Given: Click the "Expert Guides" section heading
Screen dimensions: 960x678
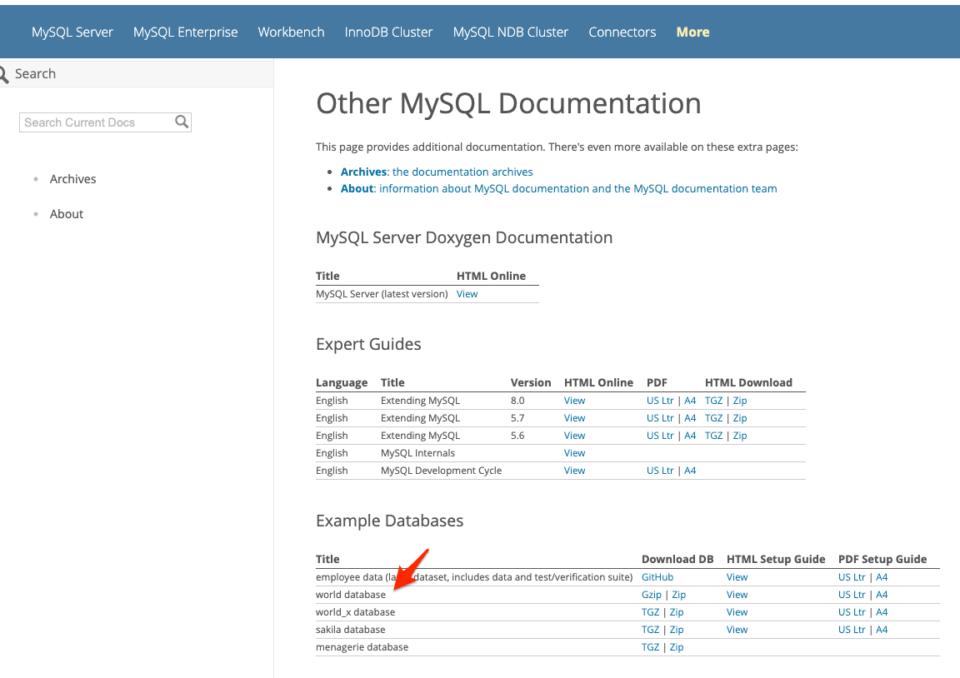Looking at the screenshot, I should 369,344.
